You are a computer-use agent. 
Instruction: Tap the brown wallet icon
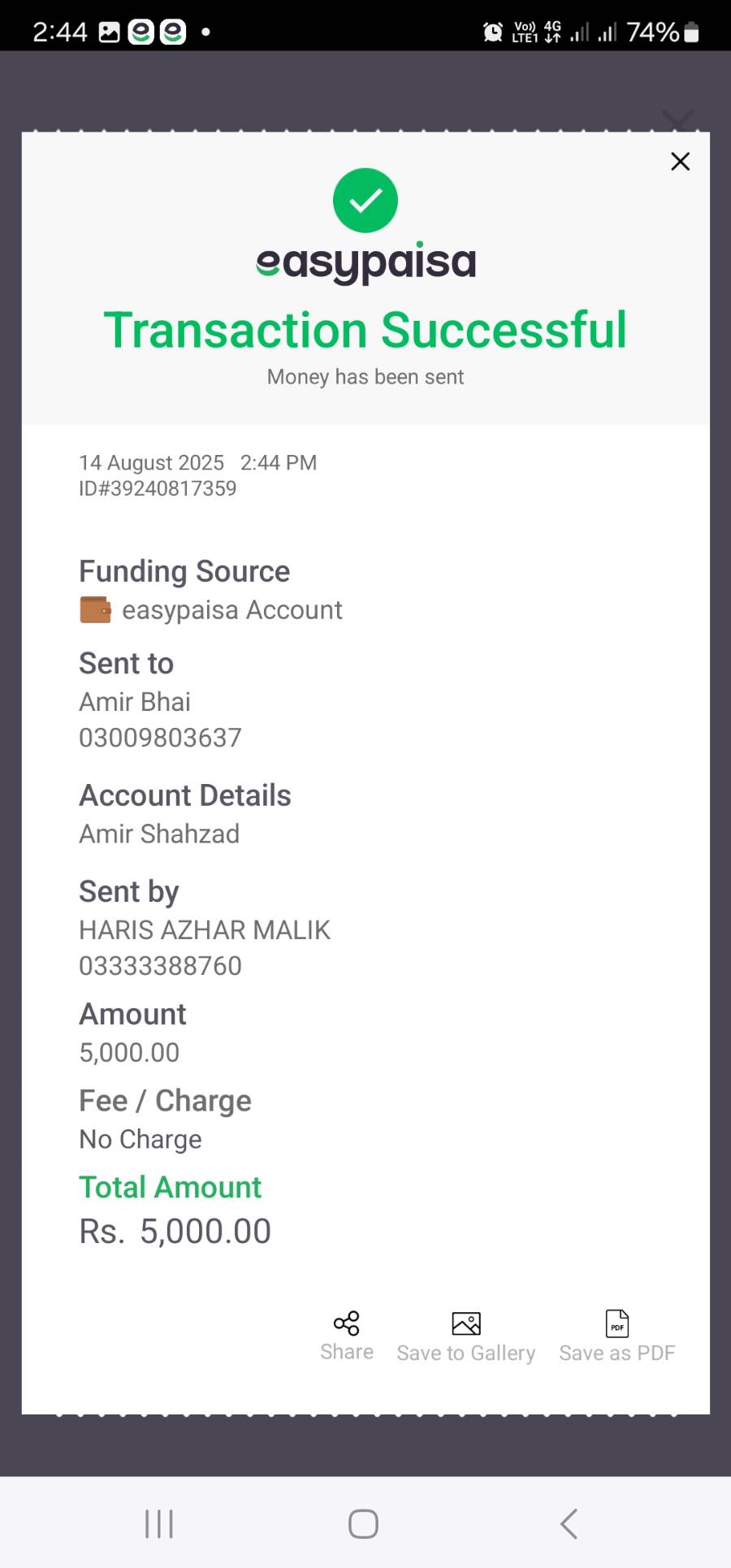tap(95, 610)
